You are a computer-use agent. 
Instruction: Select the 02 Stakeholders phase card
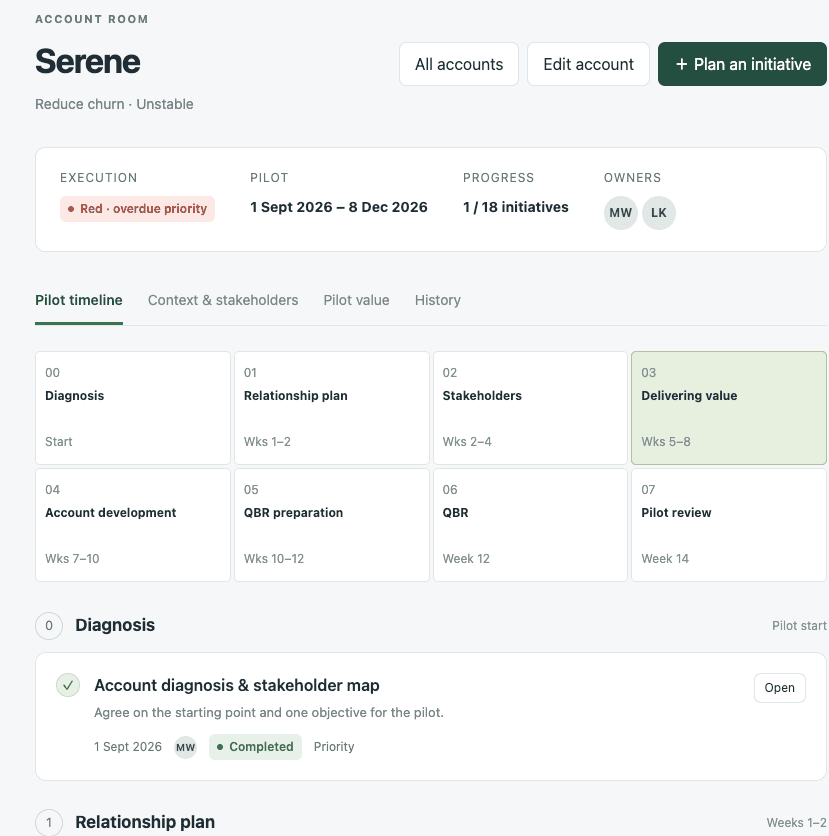[x=530, y=408]
